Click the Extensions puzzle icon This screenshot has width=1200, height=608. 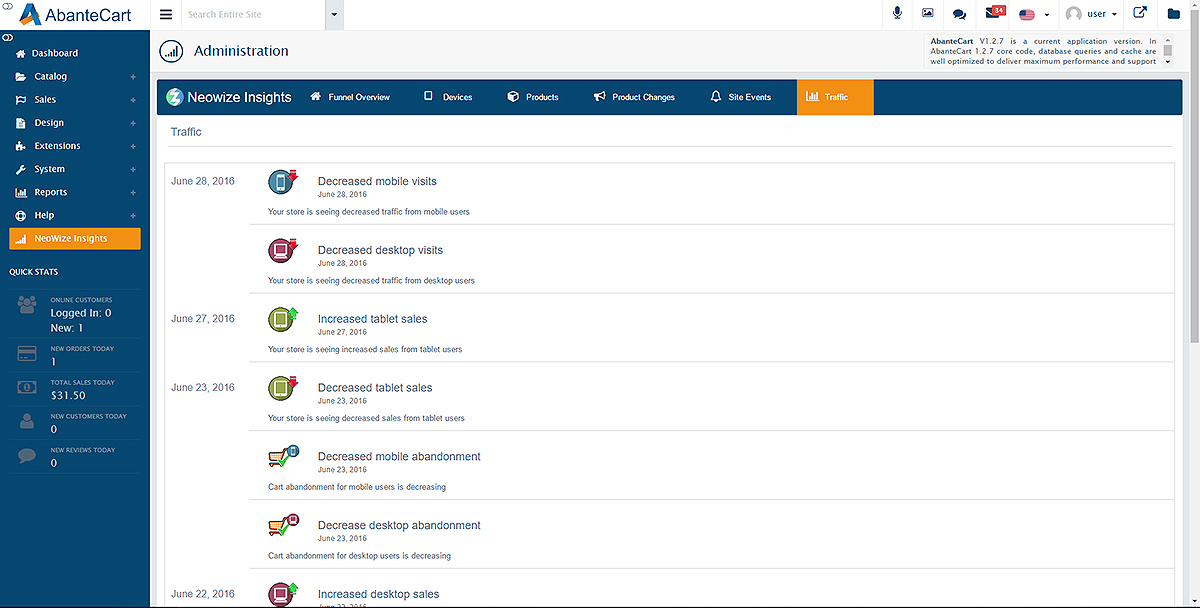tap(22, 146)
